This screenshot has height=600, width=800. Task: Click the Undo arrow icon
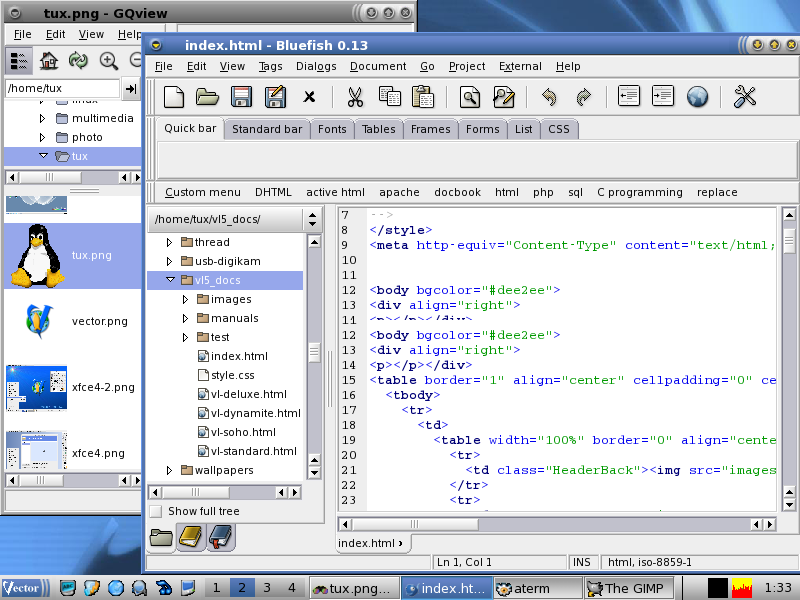[548, 97]
